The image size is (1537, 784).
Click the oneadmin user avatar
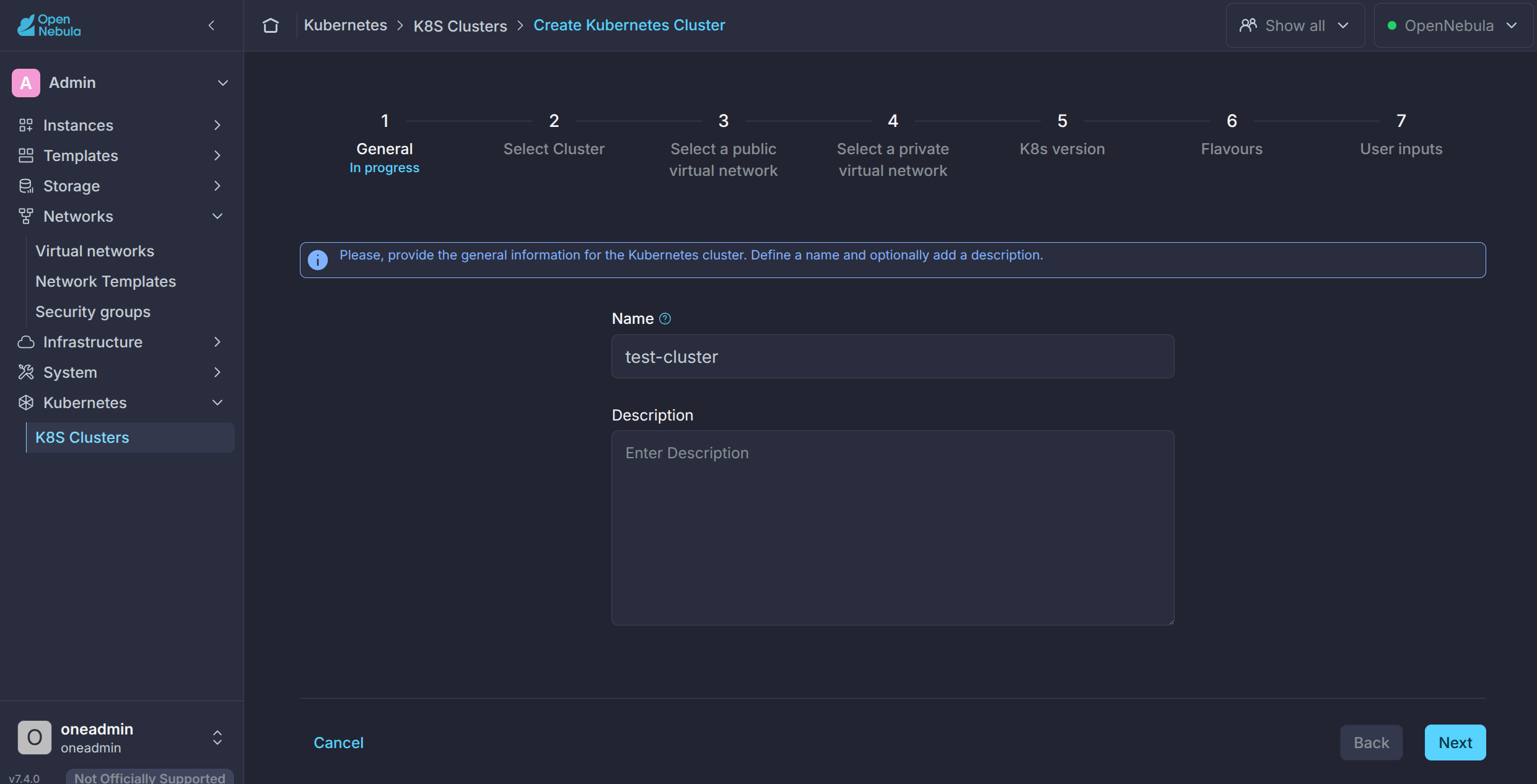tap(35, 737)
